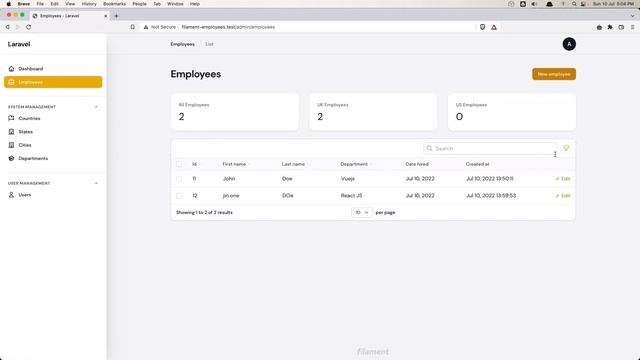Sort by the First name column header
Screen dimensions: 640x360
(x=236, y=164)
